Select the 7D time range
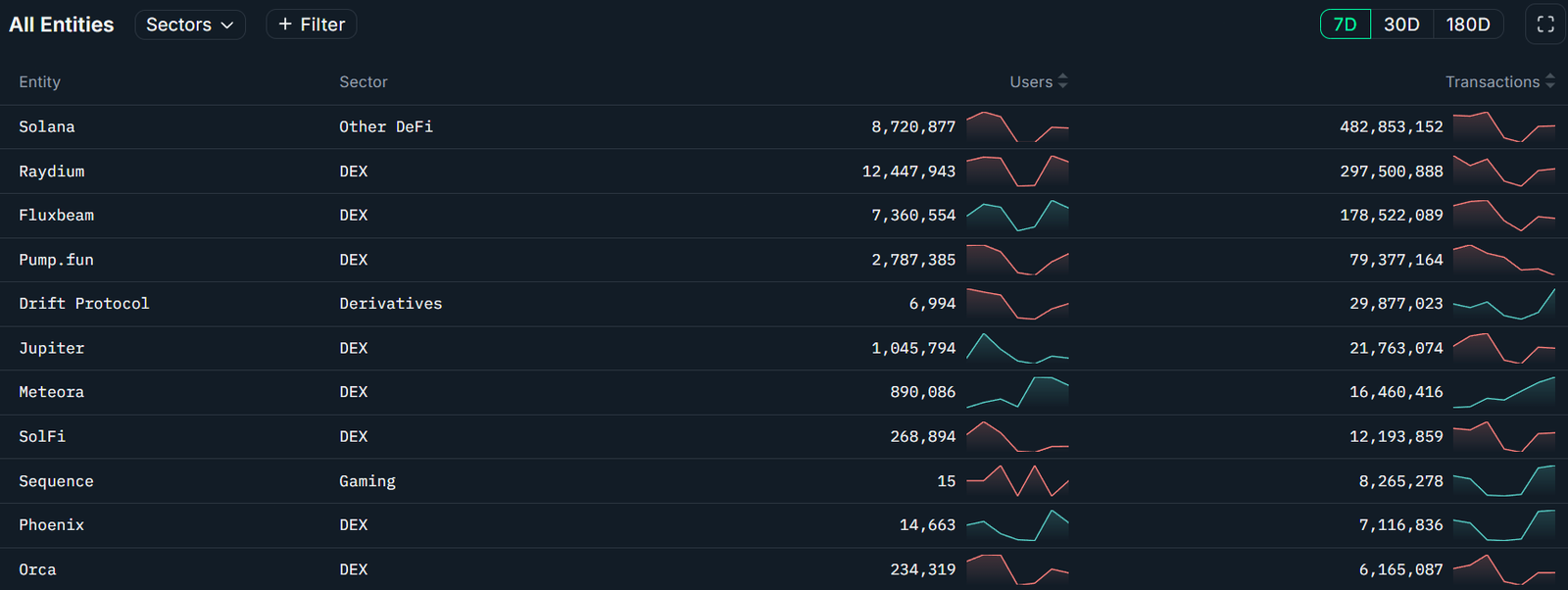 tap(1345, 25)
